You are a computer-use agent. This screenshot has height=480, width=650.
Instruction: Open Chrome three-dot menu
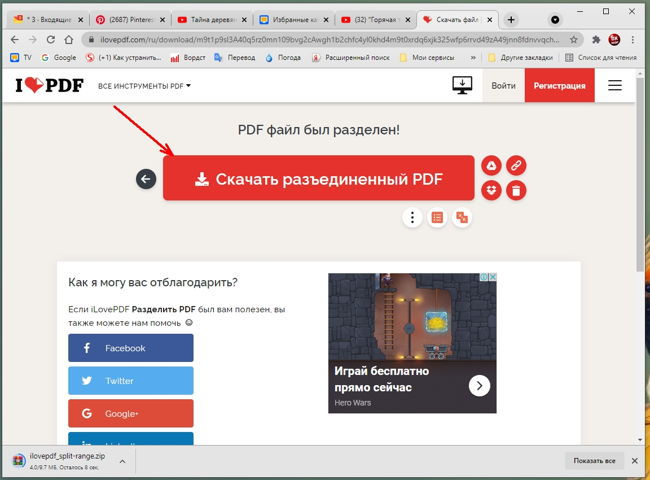tap(633, 40)
